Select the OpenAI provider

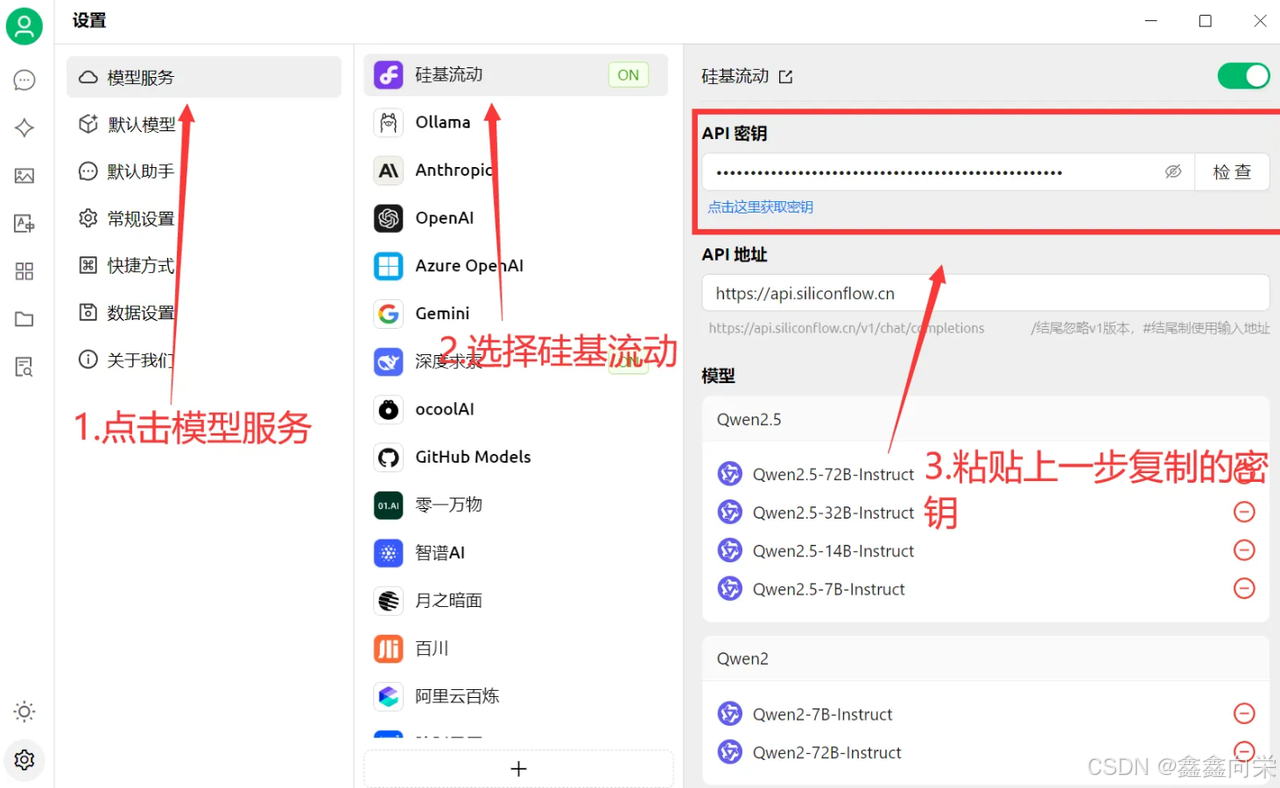(515, 218)
